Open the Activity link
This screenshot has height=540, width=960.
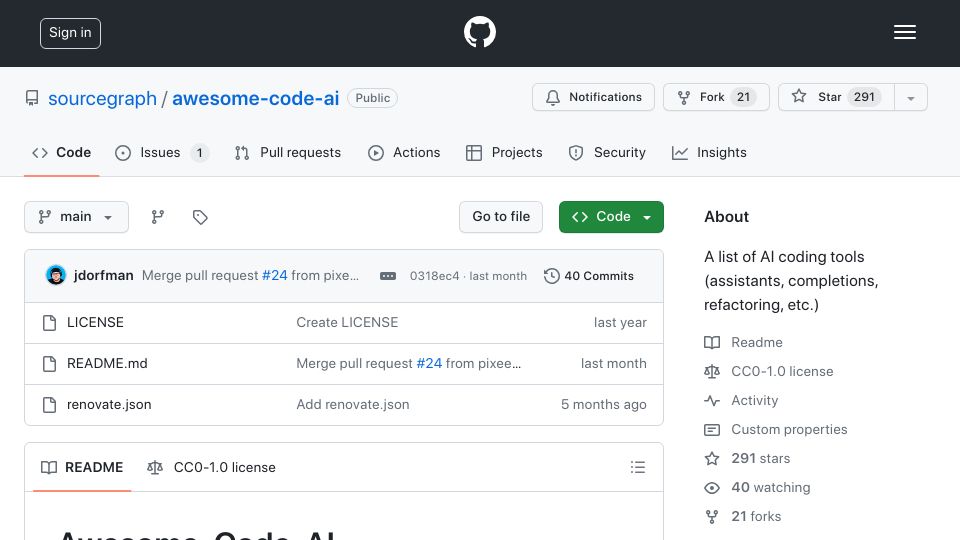(x=741, y=400)
